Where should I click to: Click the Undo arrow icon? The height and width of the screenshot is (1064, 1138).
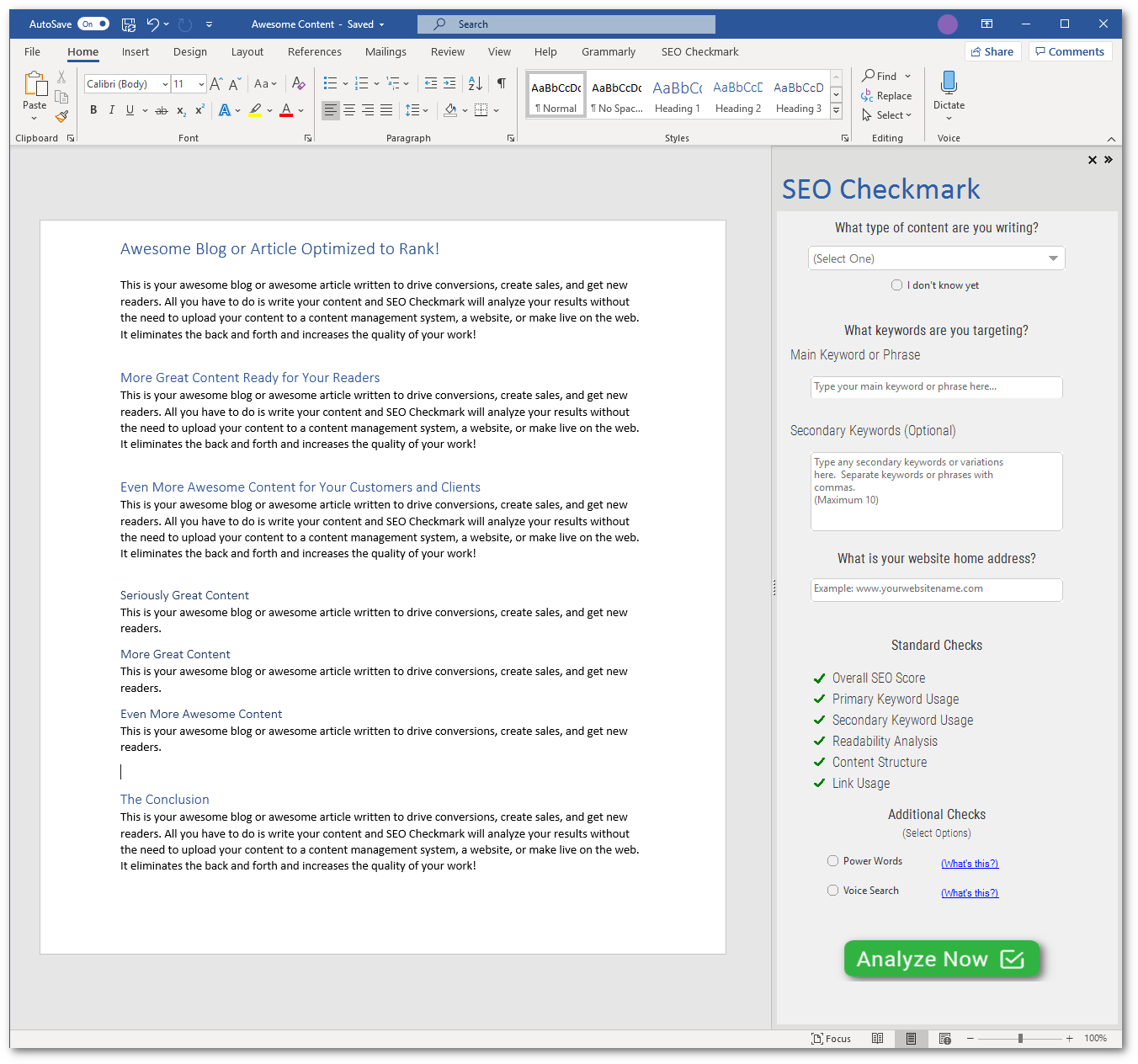[x=152, y=24]
